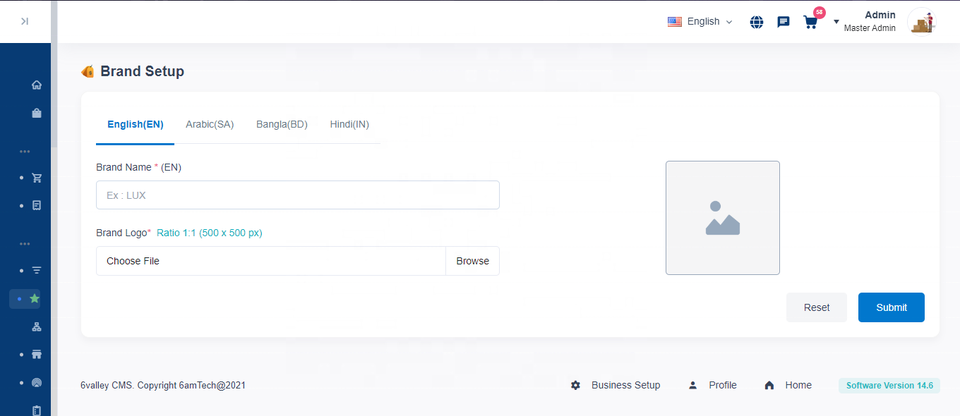Open the category filter-lines icon in sidebar
Viewport: 960px width, 416px height.
click(x=37, y=270)
